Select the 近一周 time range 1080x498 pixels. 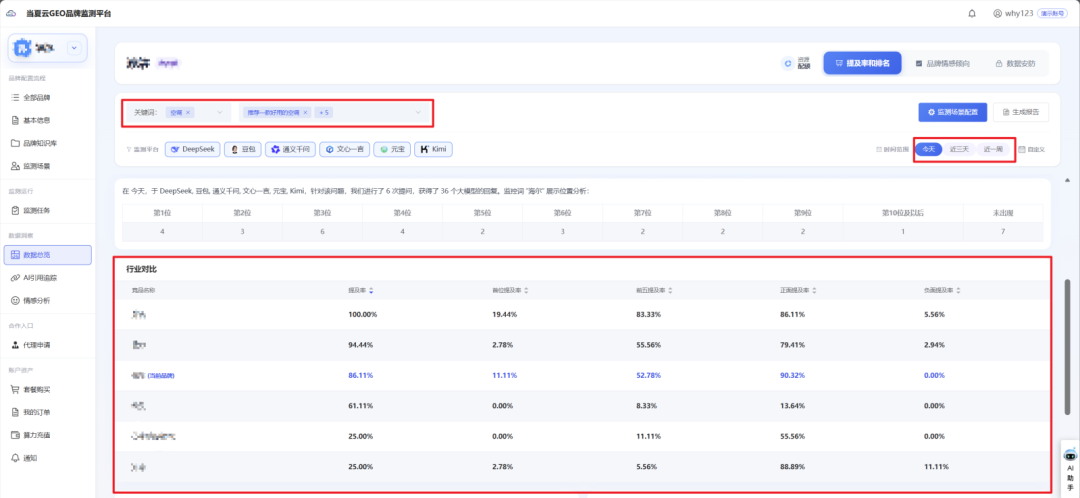993,149
